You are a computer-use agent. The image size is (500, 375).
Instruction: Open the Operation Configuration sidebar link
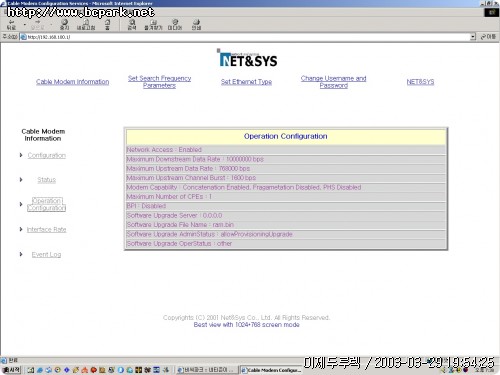(x=46, y=204)
